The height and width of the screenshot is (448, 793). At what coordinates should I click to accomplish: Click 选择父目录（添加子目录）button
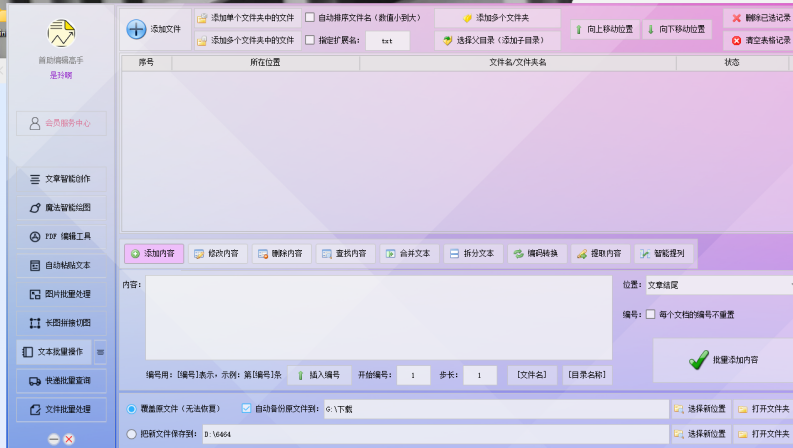click(497, 40)
